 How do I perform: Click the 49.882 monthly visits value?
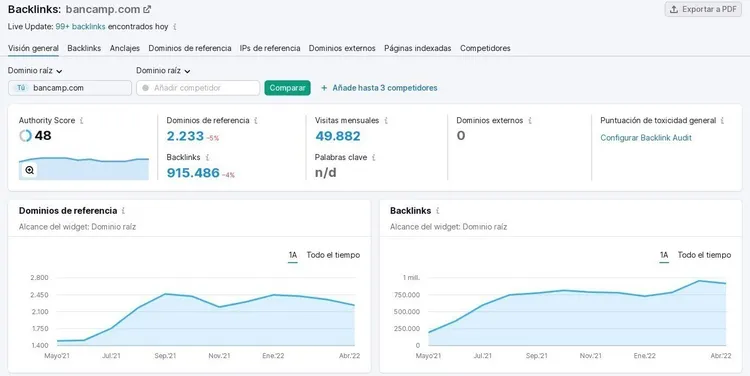(x=338, y=136)
